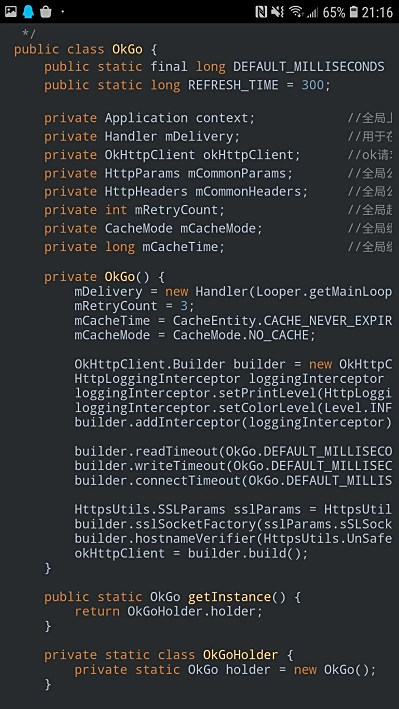399x709 pixels.
Task: Tap the gallery image notification icon
Action: [x=11, y=12]
